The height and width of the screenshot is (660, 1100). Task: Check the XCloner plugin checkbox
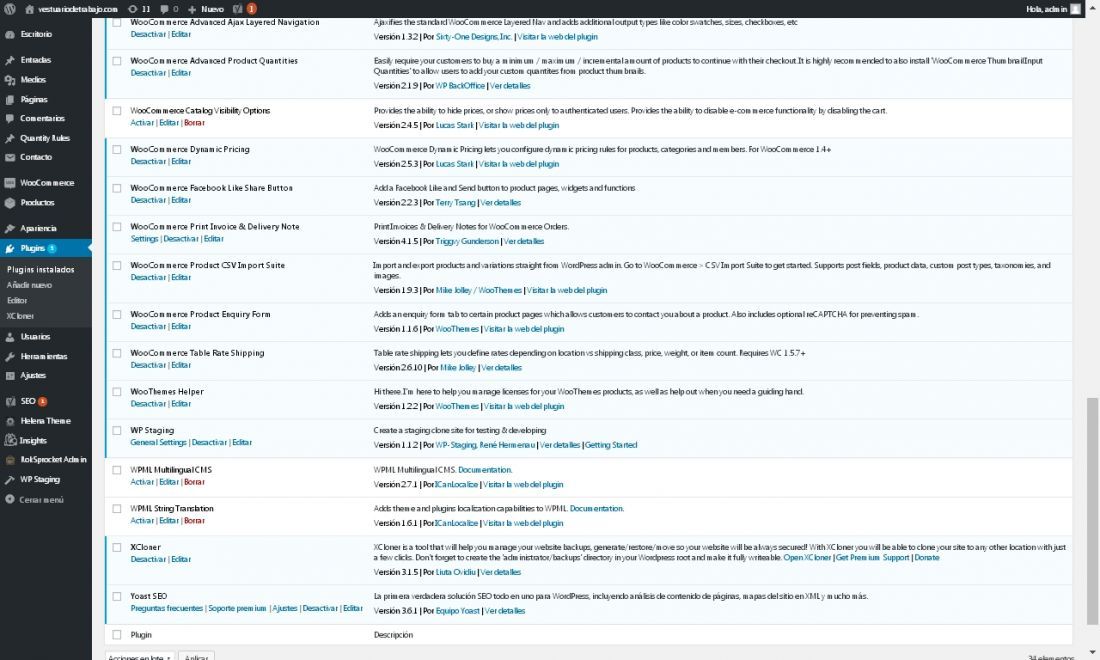116,547
